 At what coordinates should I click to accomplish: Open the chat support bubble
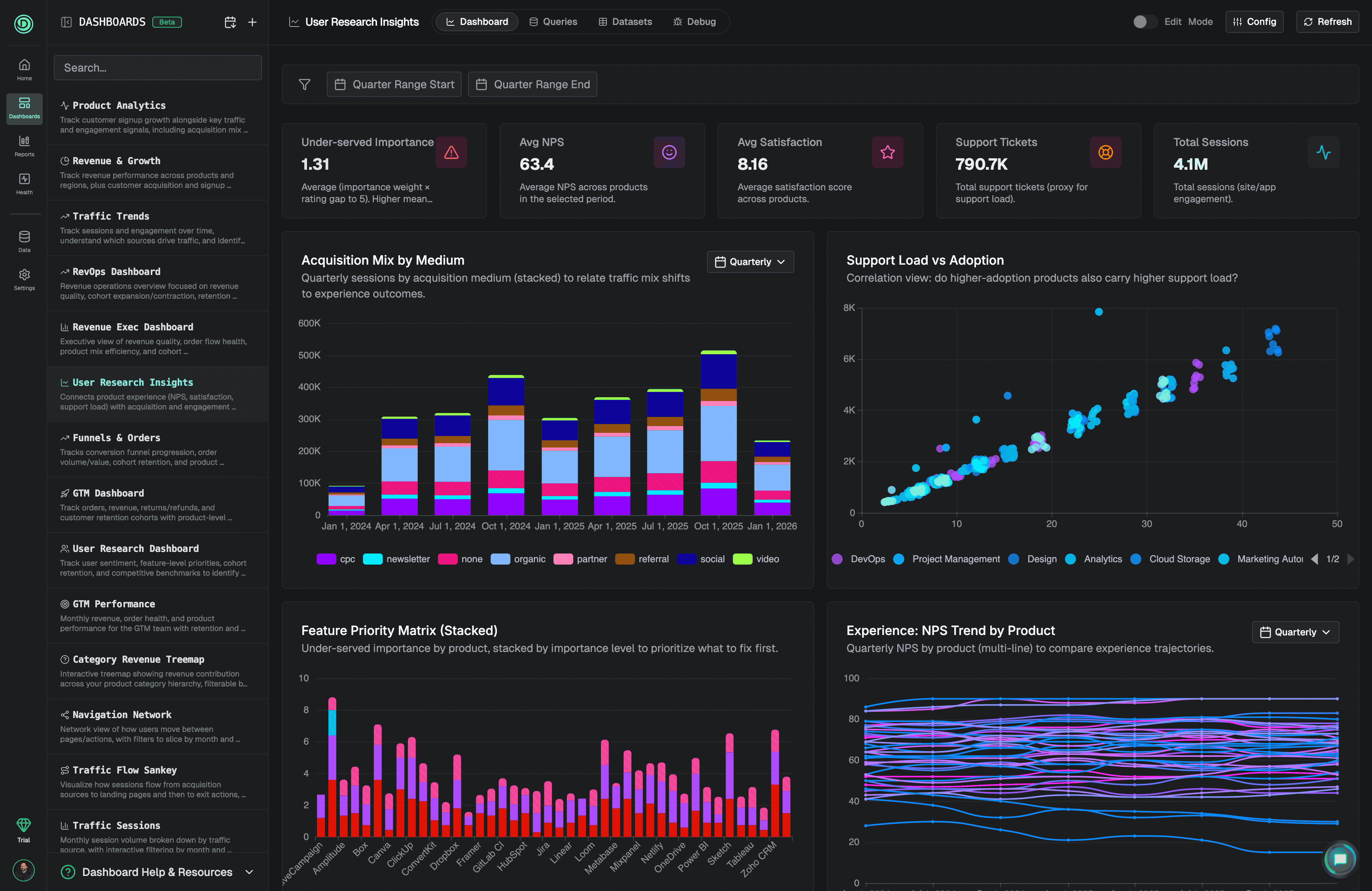coord(1340,859)
